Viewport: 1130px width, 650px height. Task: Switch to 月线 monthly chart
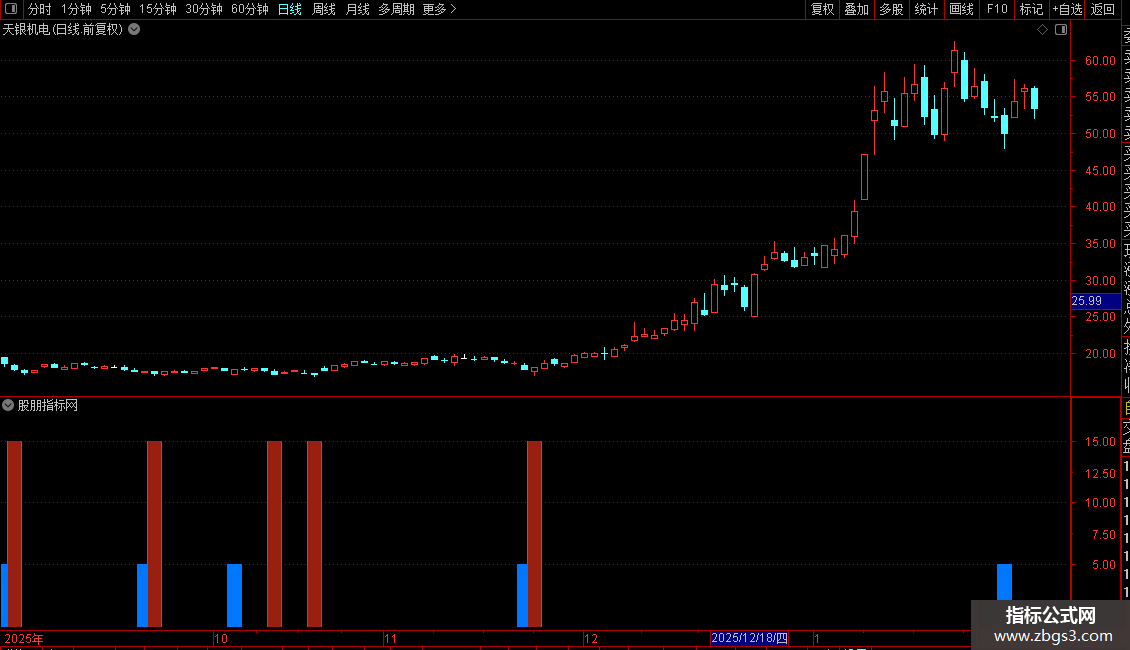357,9
